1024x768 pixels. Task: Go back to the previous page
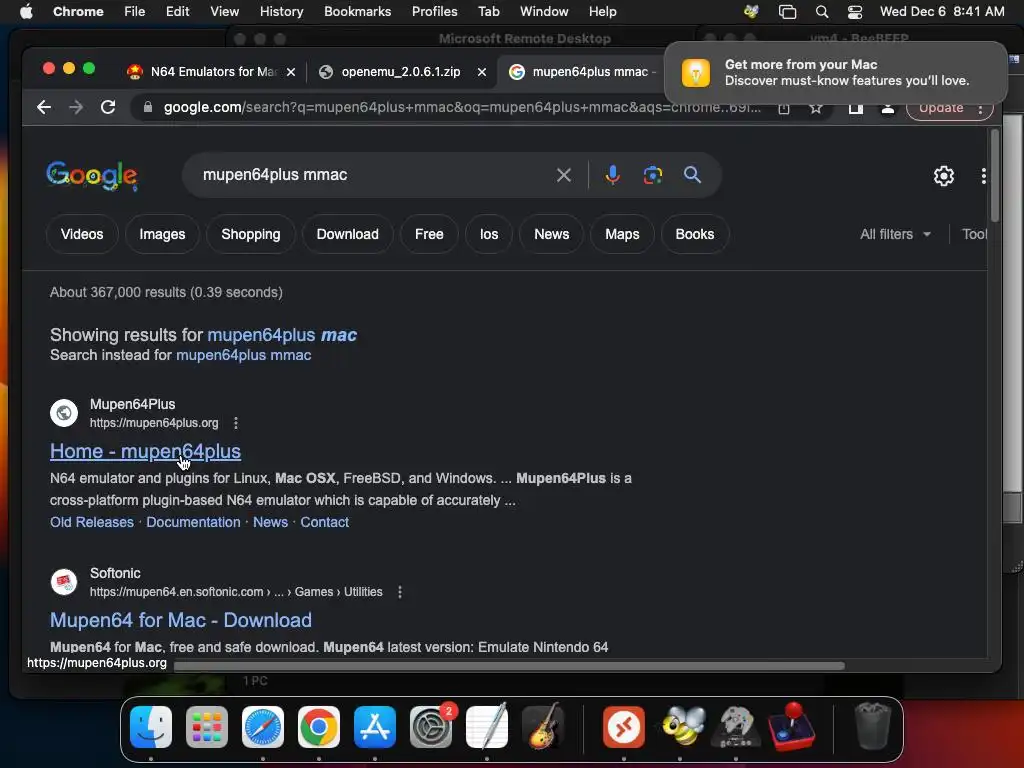pyautogui.click(x=44, y=107)
